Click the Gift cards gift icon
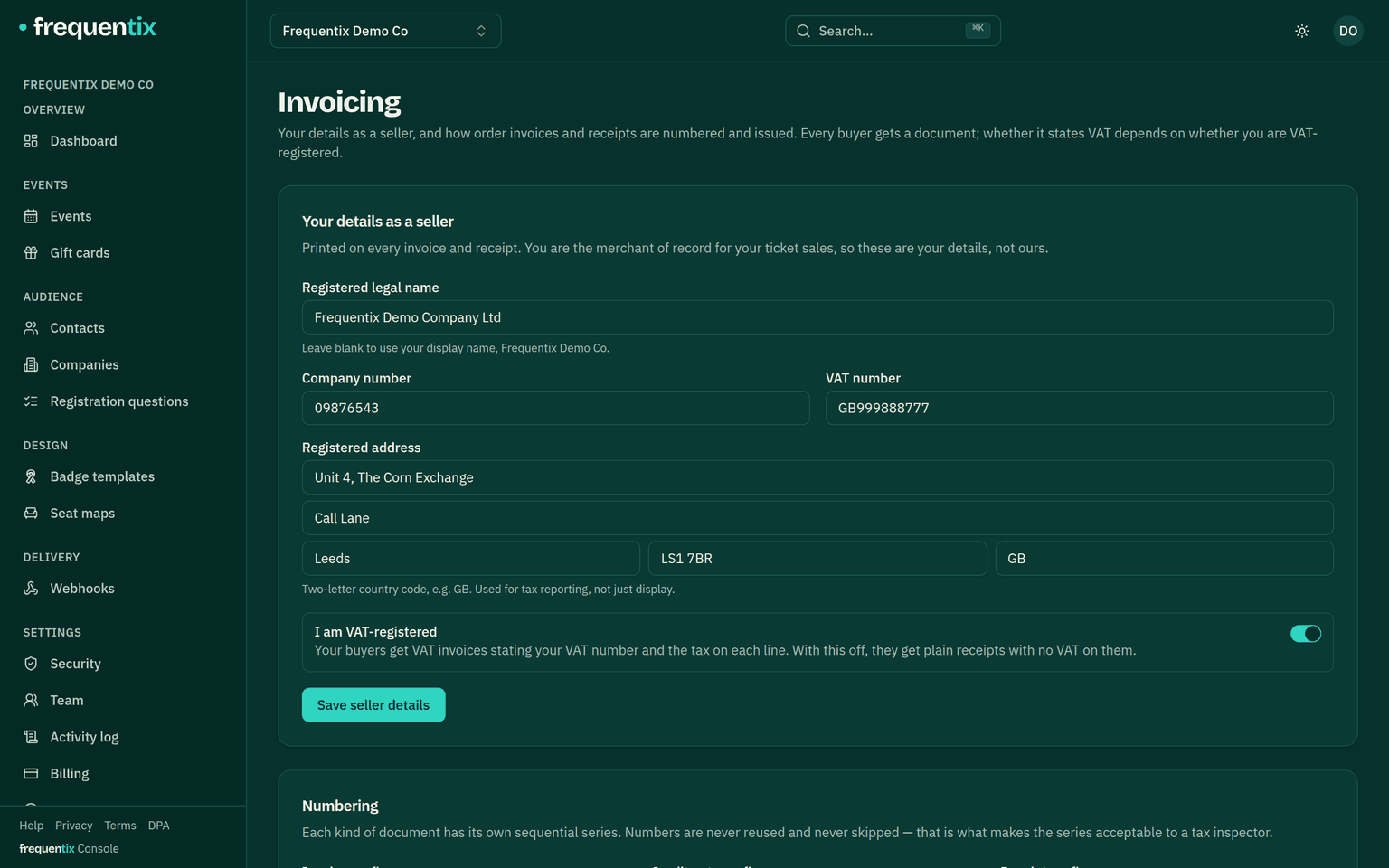The height and width of the screenshot is (868, 1389). click(x=31, y=253)
